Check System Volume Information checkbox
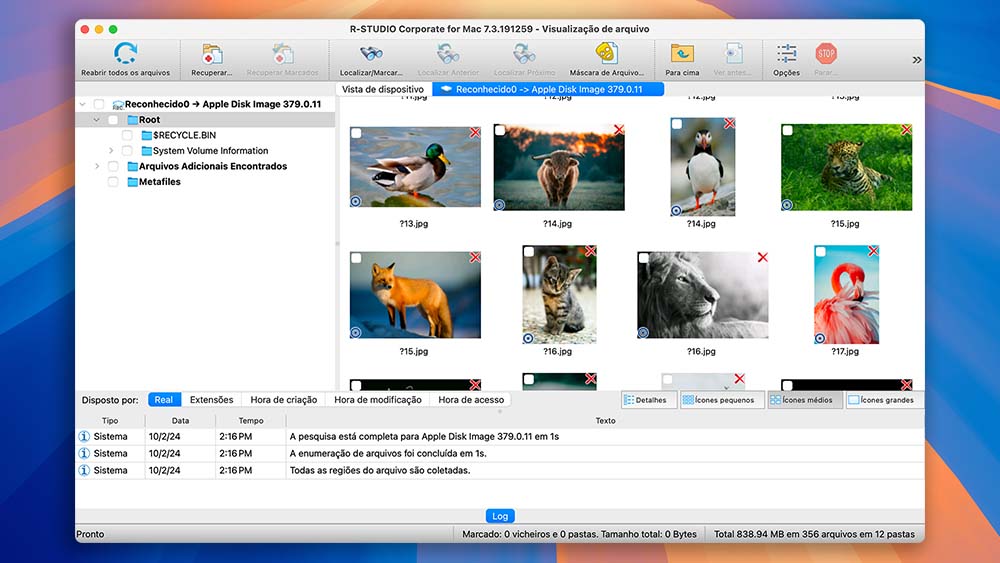The image size is (1000, 563). 127,151
